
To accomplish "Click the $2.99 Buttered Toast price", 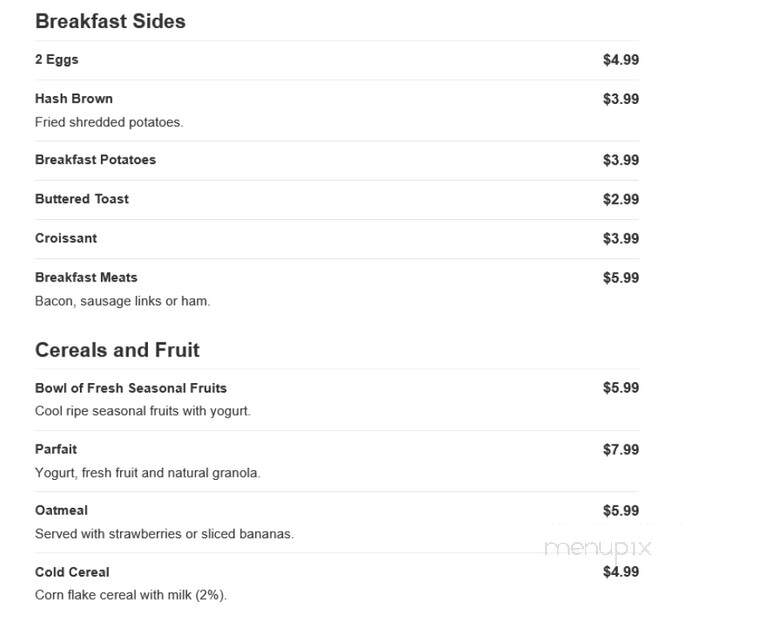I will click(621, 199).
